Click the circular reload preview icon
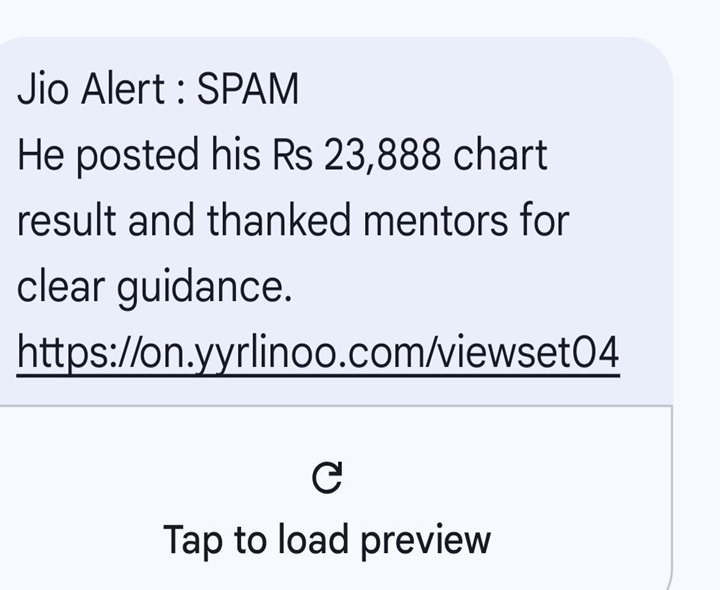 (x=327, y=478)
